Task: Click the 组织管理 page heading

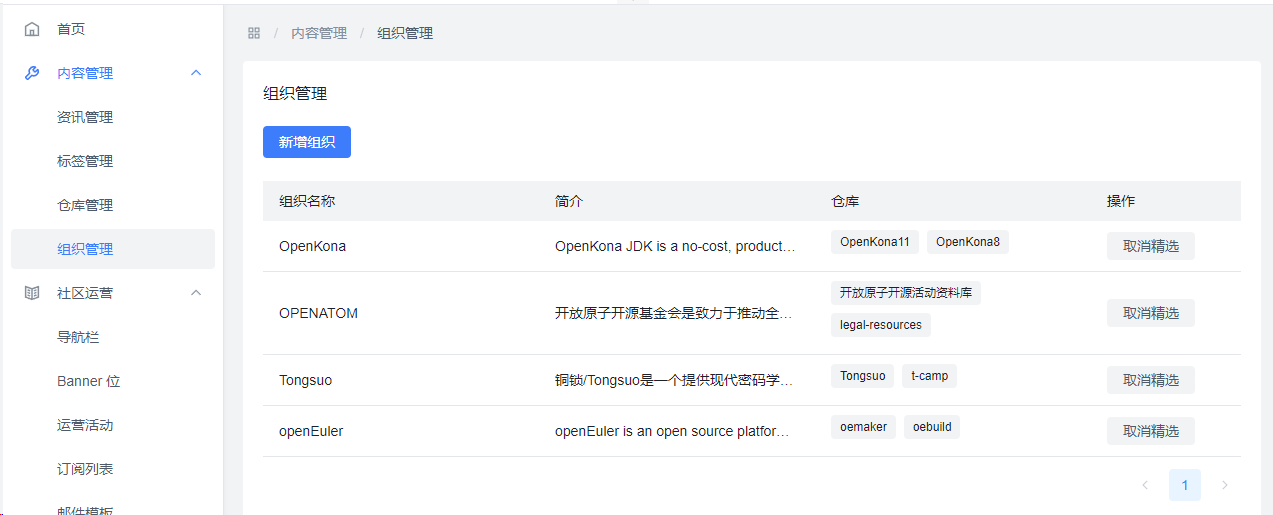Action: click(295, 94)
